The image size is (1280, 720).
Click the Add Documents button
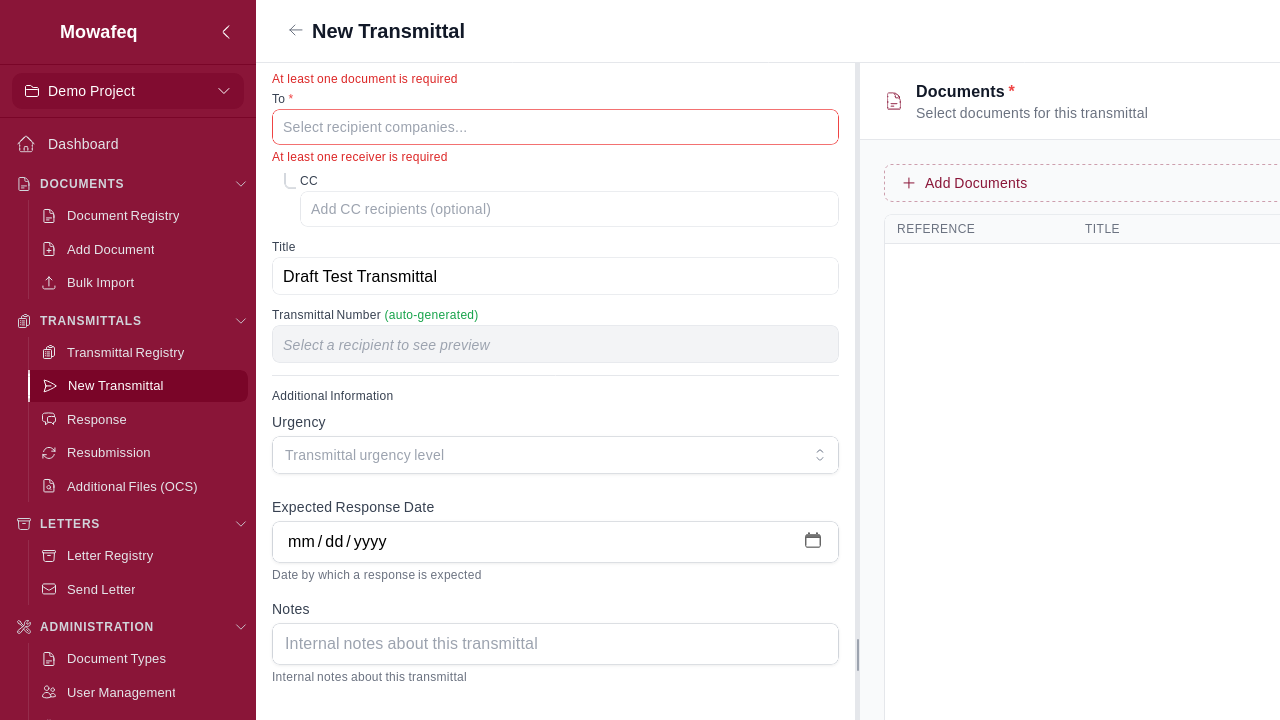(964, 183)
